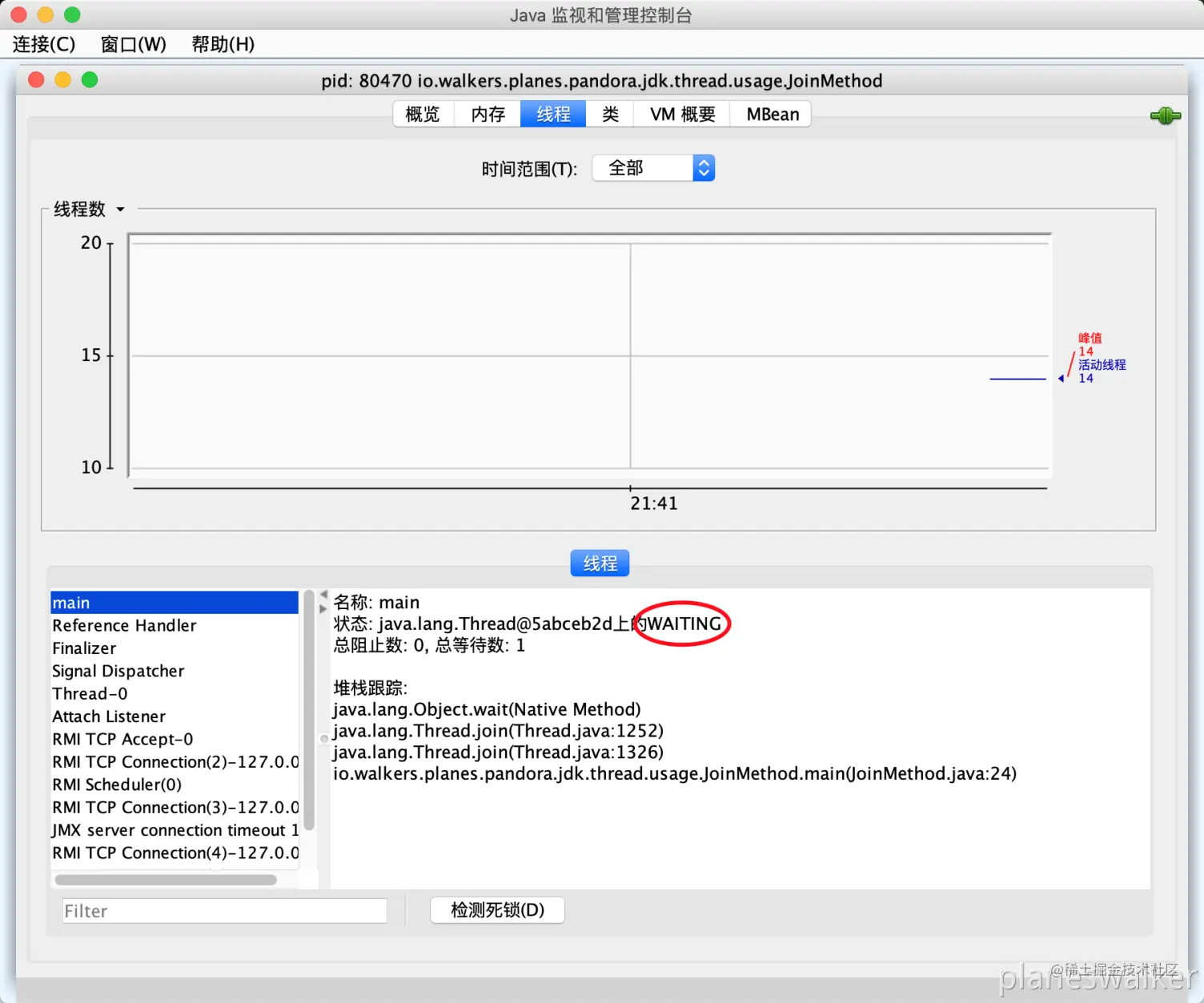Select the RMI TCP Accept-0 thread

pos(175,739)
